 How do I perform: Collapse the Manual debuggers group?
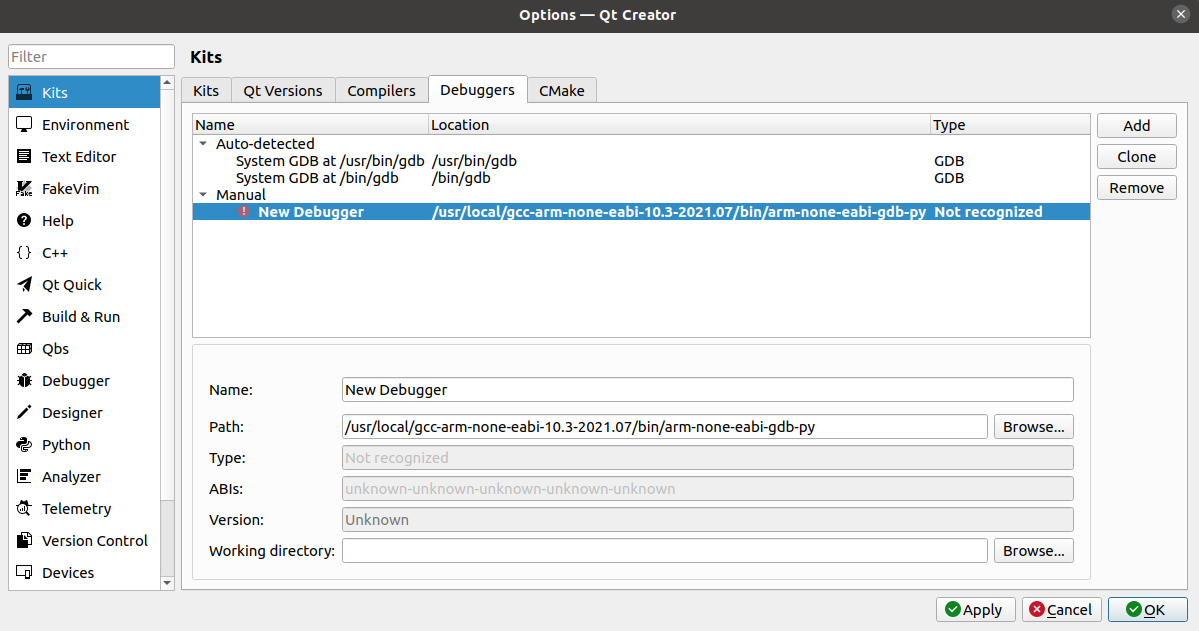pos(203,195)
